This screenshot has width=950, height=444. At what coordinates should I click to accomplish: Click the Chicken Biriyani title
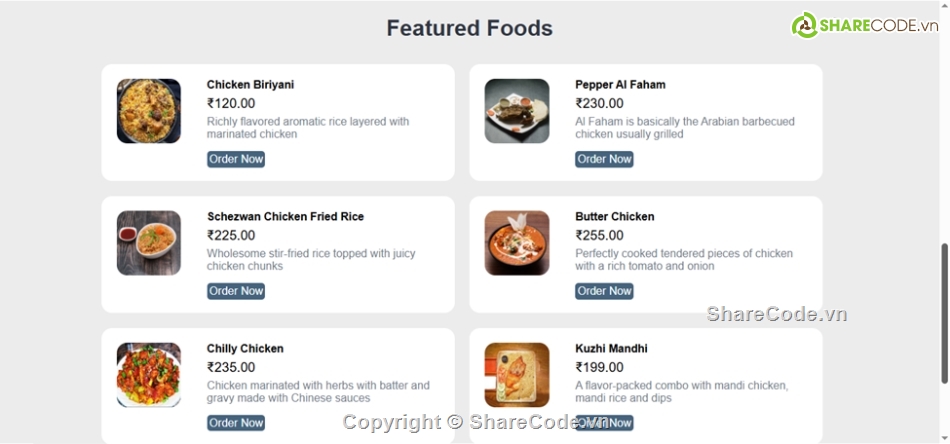point(250,85)
